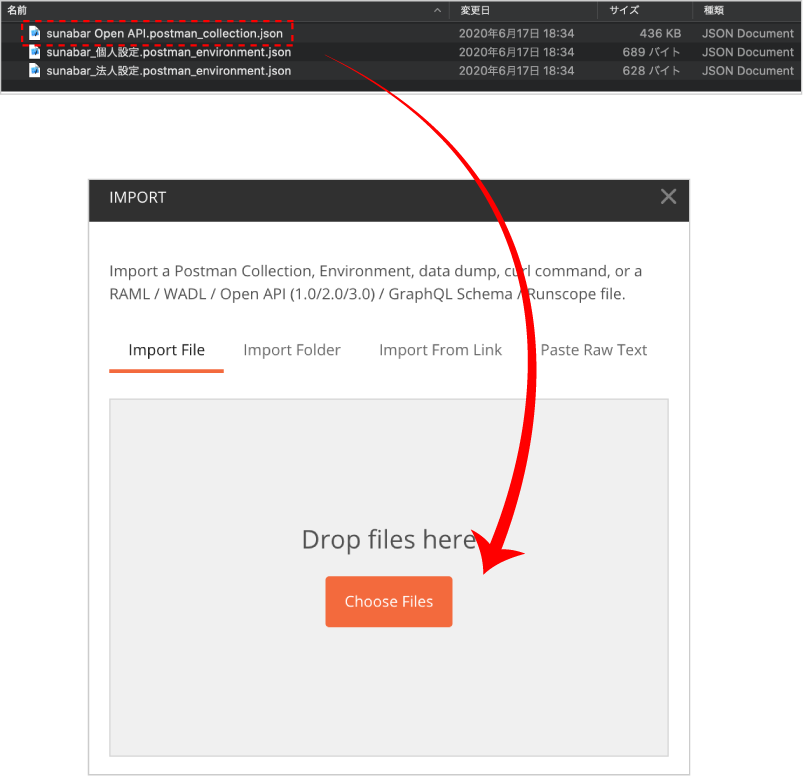Viewport: 803px width, 776px height.
Task: Click JSON Document type for the 法人設定 file
Action: (748, 71)
